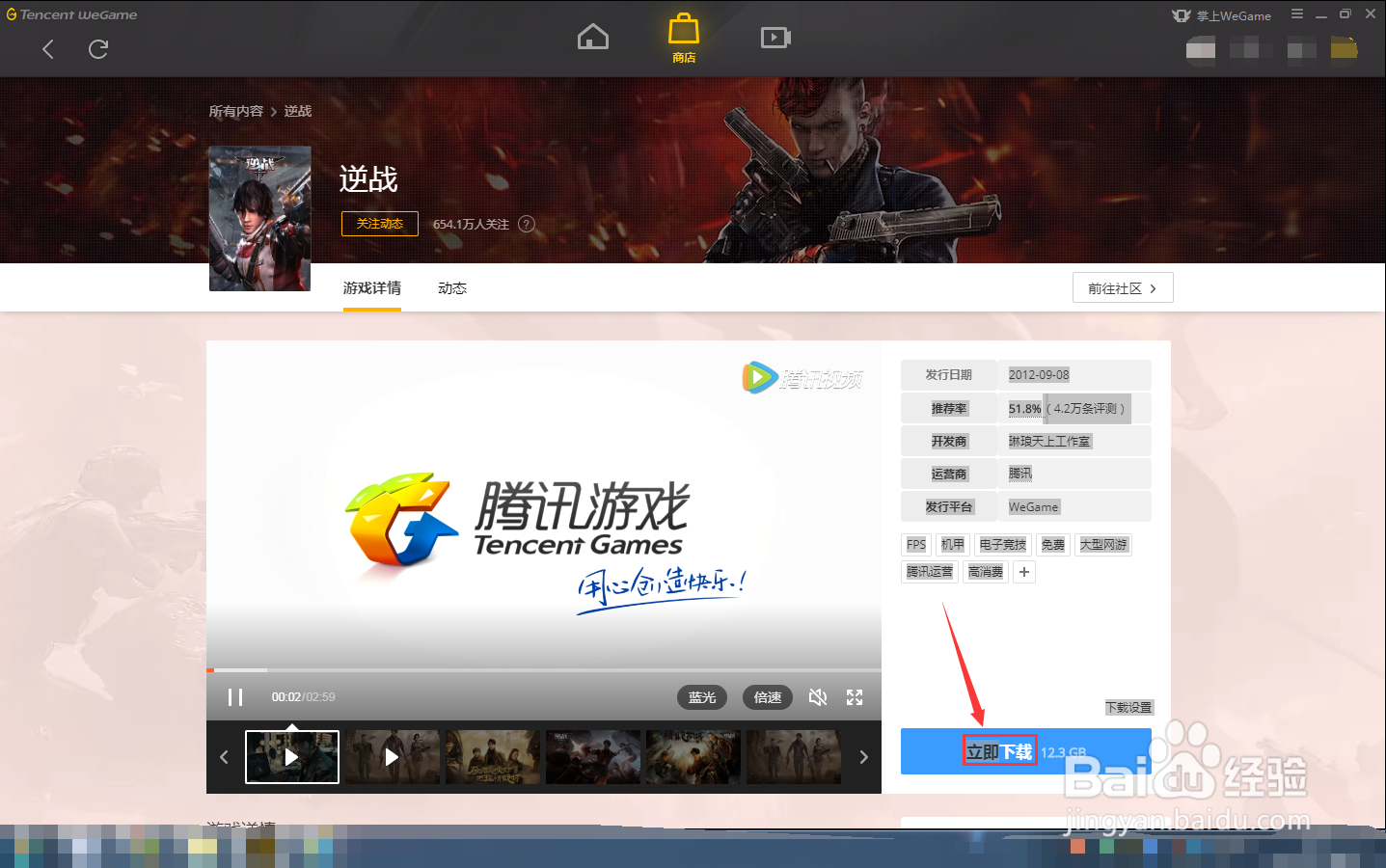Open 掌上WeGame in the title bar
Viewport: 1386px width, 868px height.
tap(1221, 15)
